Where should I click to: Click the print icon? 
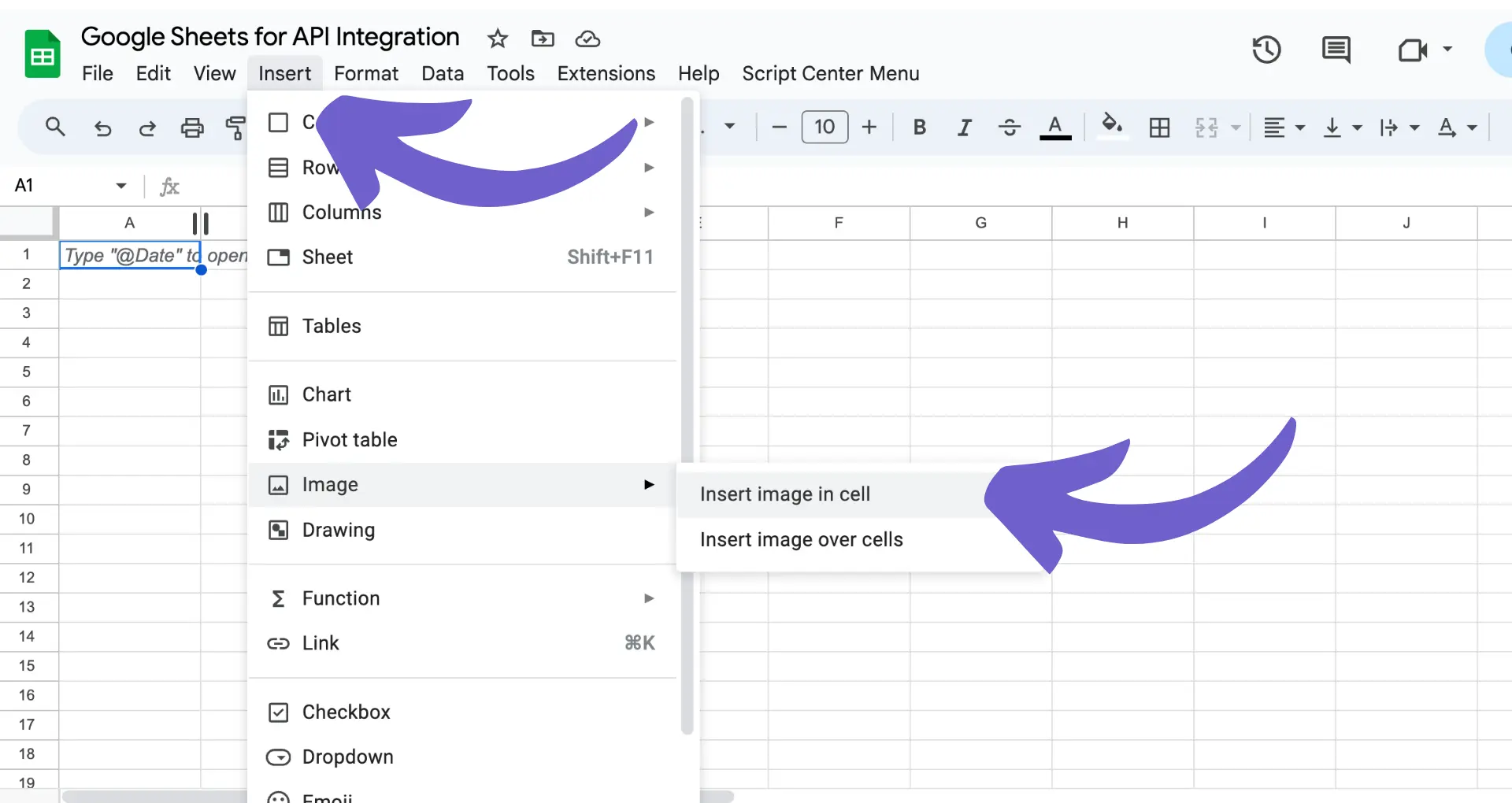tap(192, 128)
